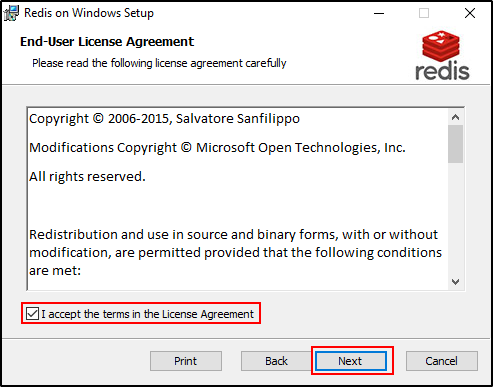Click the license scrollbar down arrow
Screen dimensions: 493x387
[x=455, y=282]
